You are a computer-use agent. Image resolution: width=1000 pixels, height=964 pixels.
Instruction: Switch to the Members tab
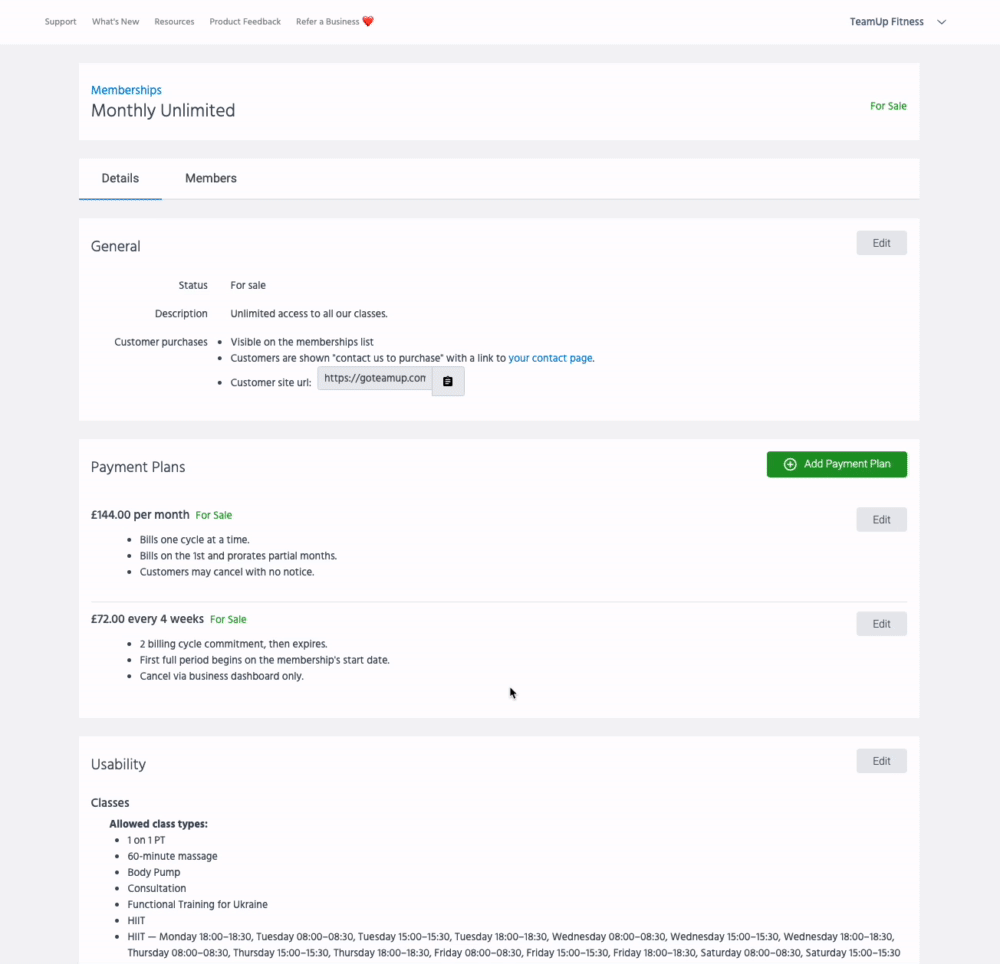point(211,178)
